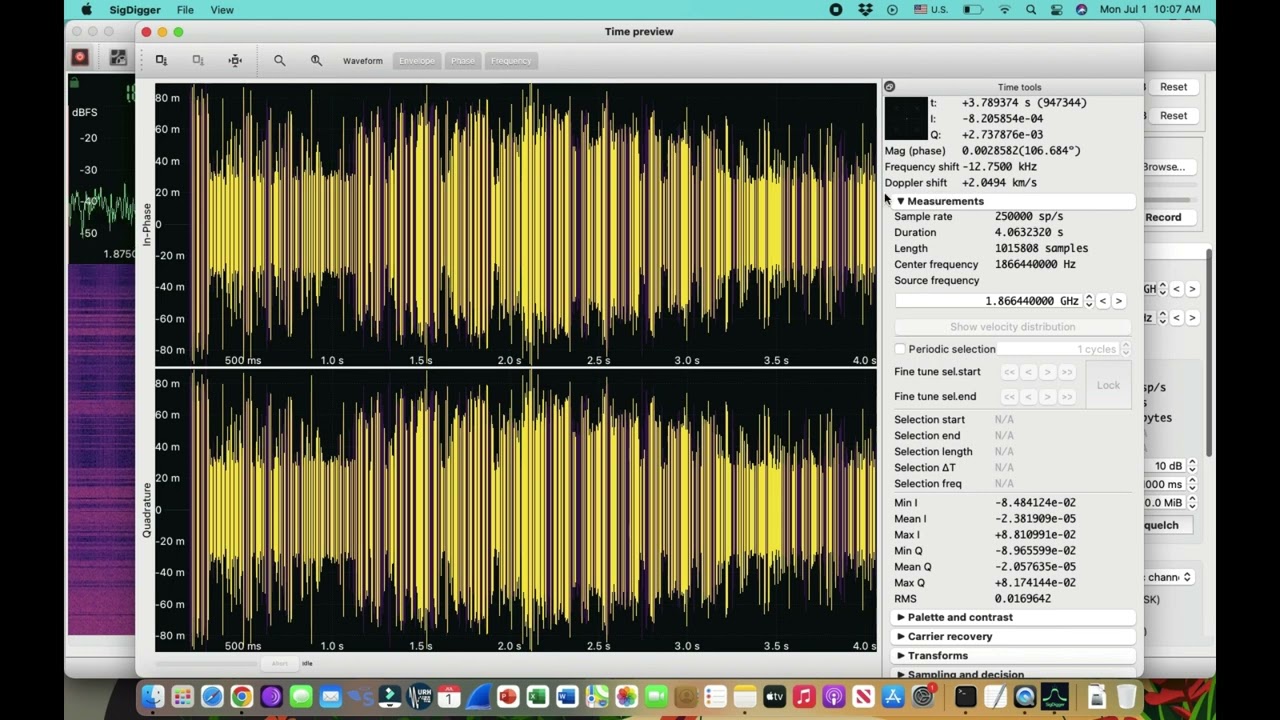Click the U.S. input source menu
1280x720 pixels.
[930, 9]
